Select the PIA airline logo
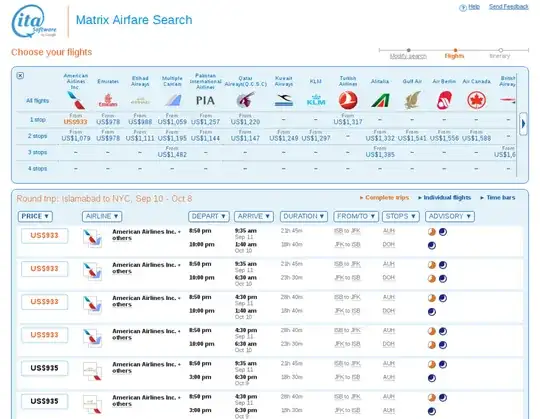540x419 pixels. 205,101
